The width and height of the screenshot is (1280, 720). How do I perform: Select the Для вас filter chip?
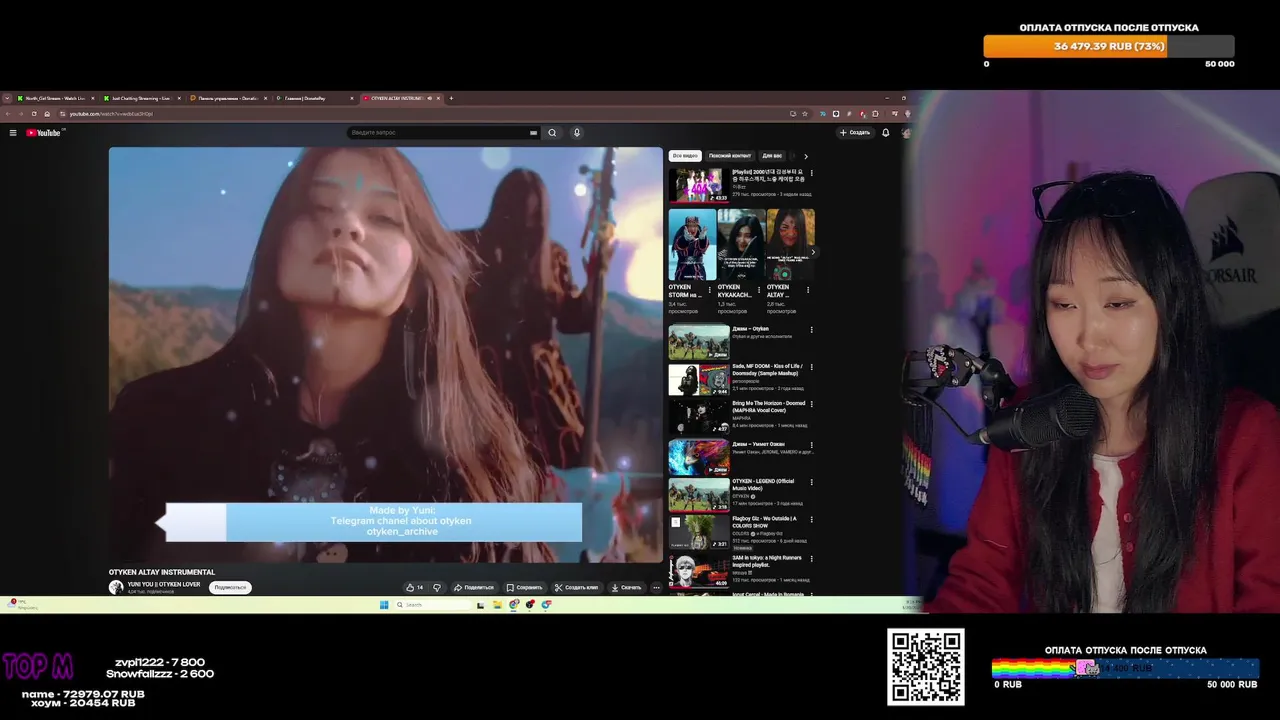[772, 156]
